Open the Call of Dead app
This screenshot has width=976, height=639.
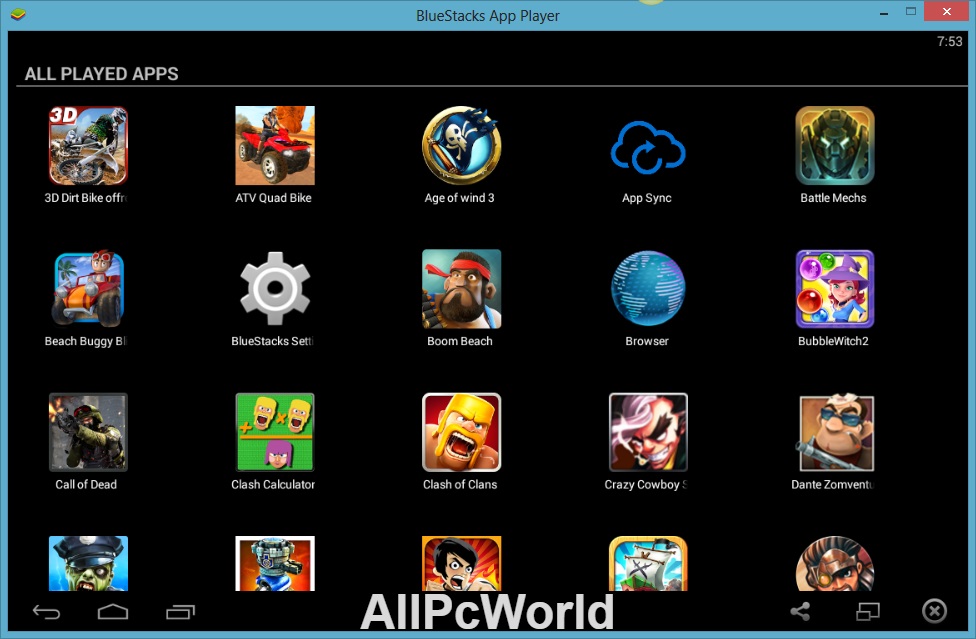pos(88,432)
